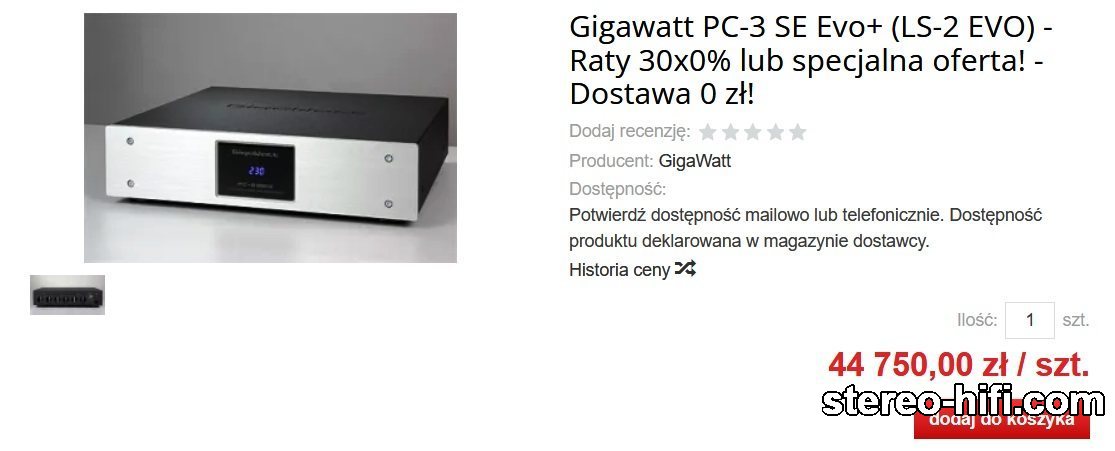Click the blue 230 display in photo
1115x451 pixels.
click(255, 171)
